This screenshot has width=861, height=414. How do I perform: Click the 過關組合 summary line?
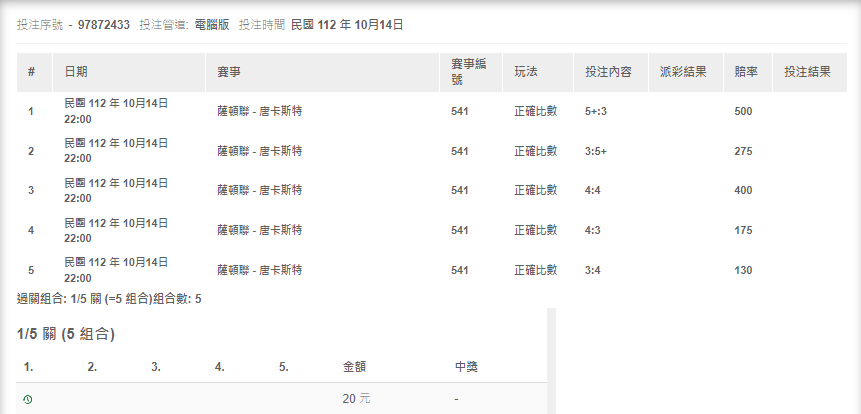109,299
